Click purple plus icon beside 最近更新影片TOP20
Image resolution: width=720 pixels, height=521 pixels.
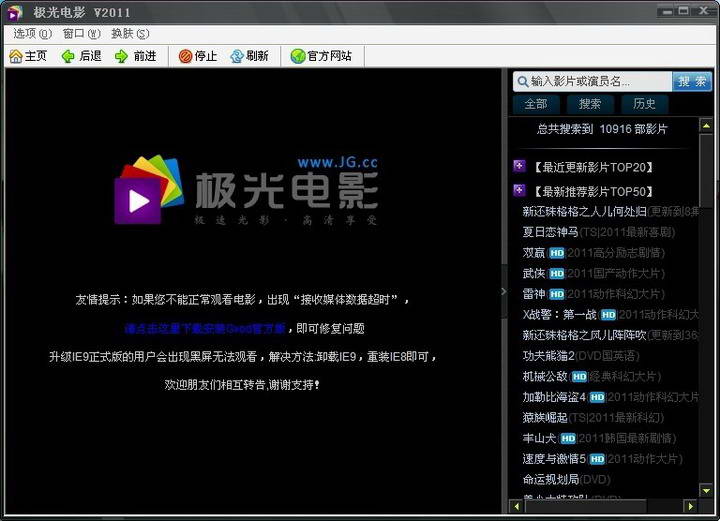click(x=519, y=166)
